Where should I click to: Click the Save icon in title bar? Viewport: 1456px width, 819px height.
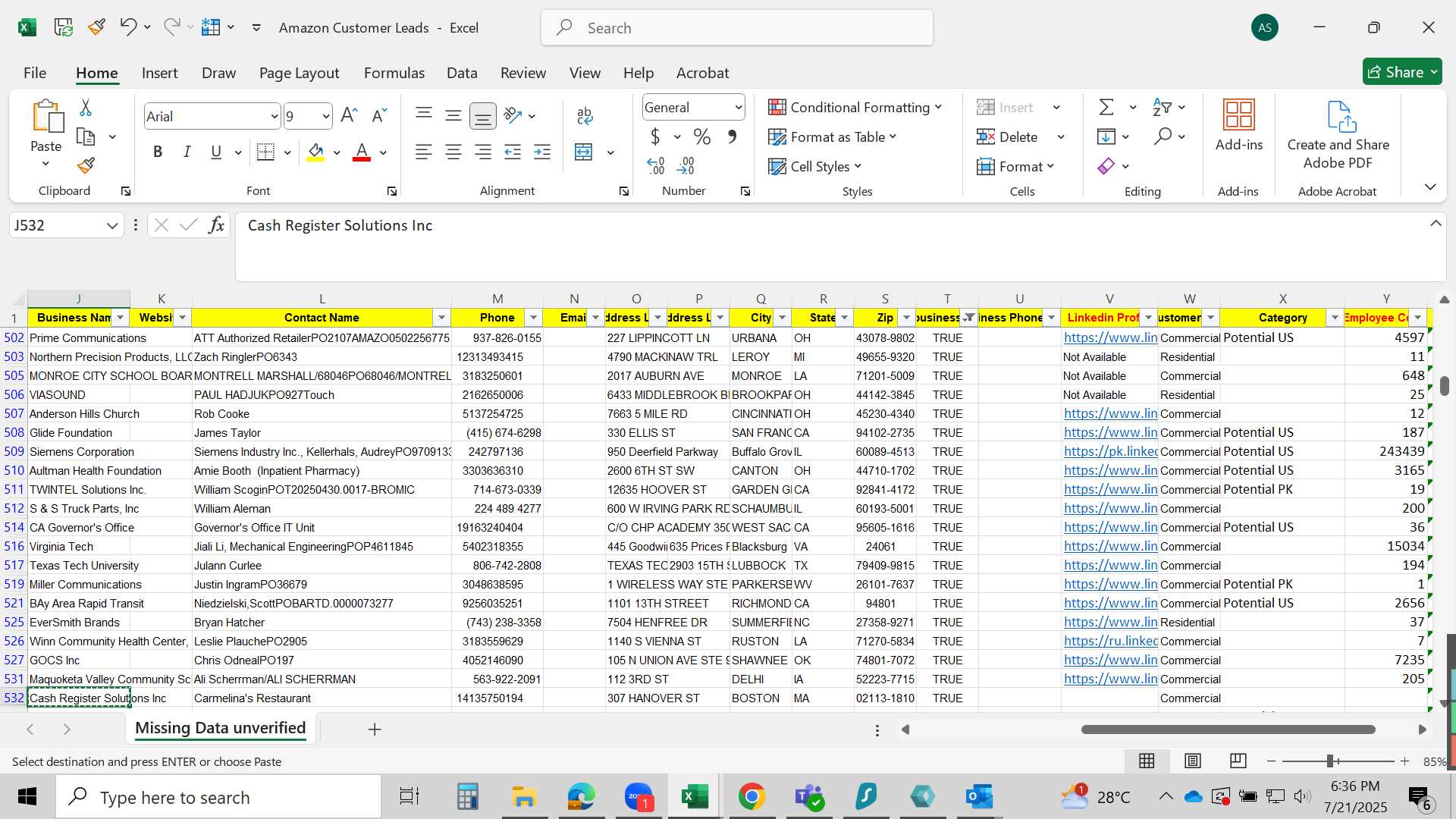(63, 27)
